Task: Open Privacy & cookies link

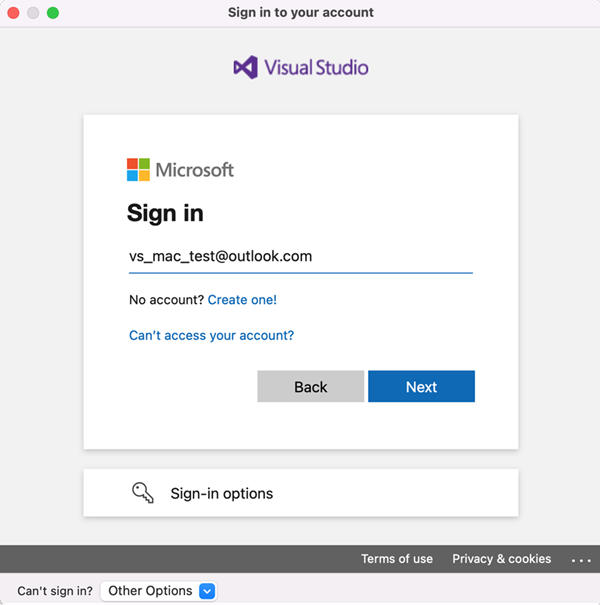Action: [502, 559]
